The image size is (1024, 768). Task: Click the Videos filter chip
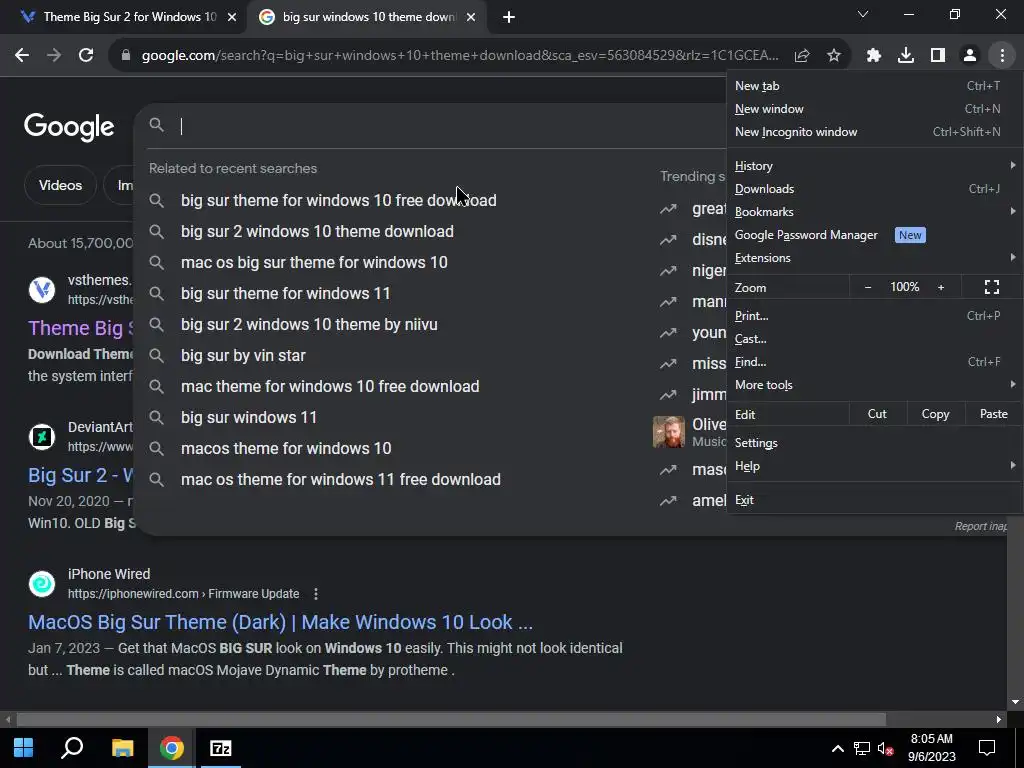pyautogui.click(x=60, y=185)
